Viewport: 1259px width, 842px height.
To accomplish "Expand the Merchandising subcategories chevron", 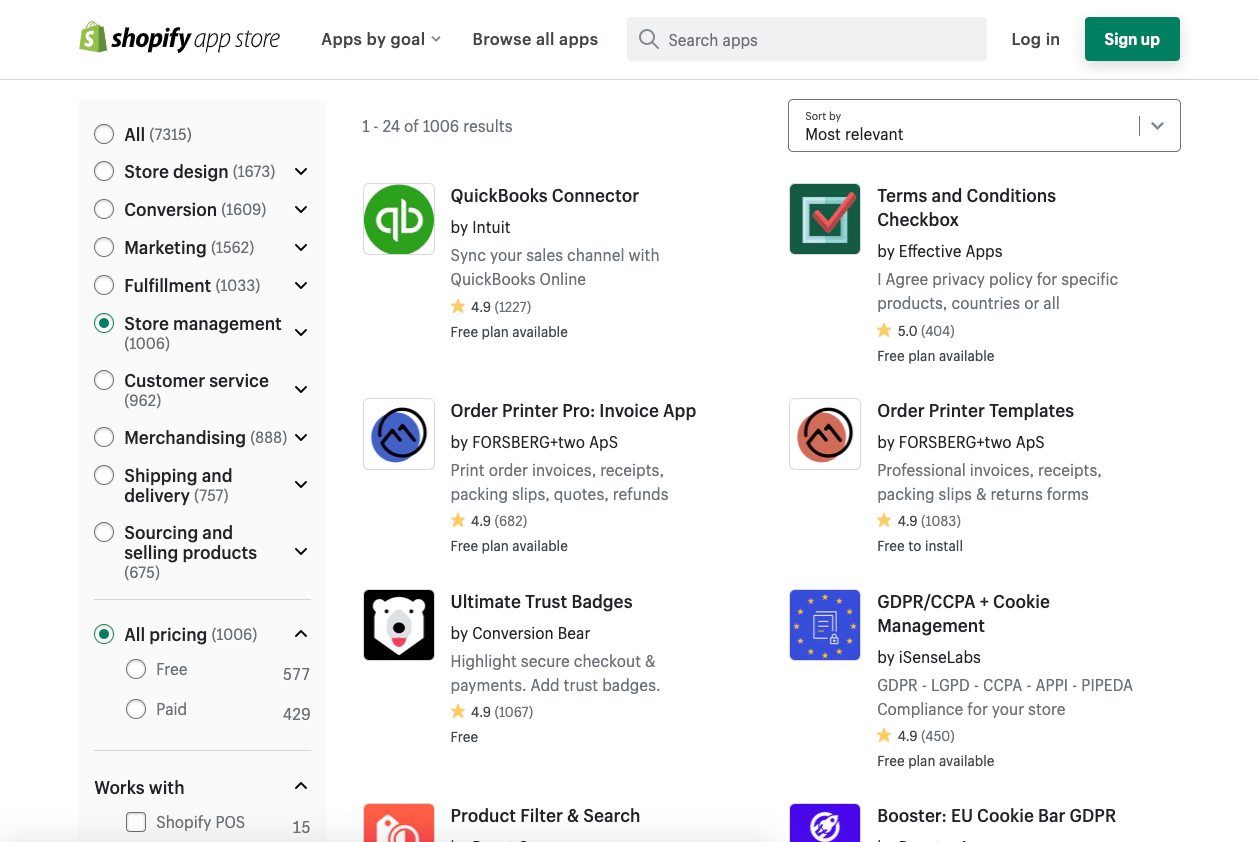I will 301,438.
